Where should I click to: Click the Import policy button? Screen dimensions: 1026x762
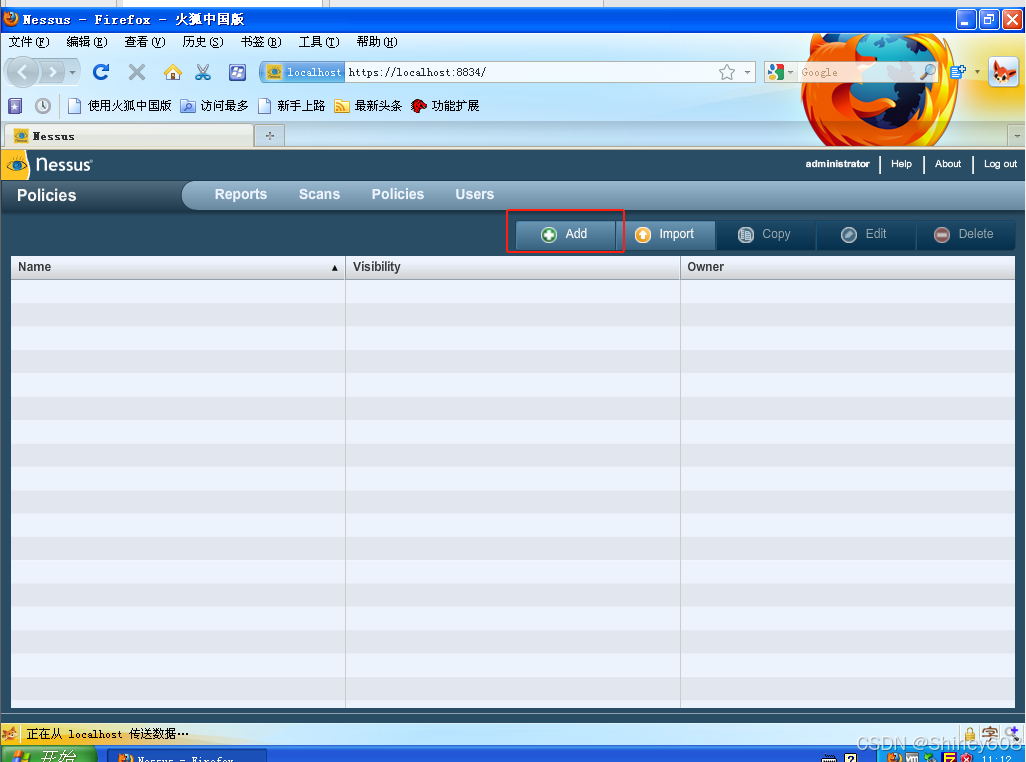click(665, 234)
